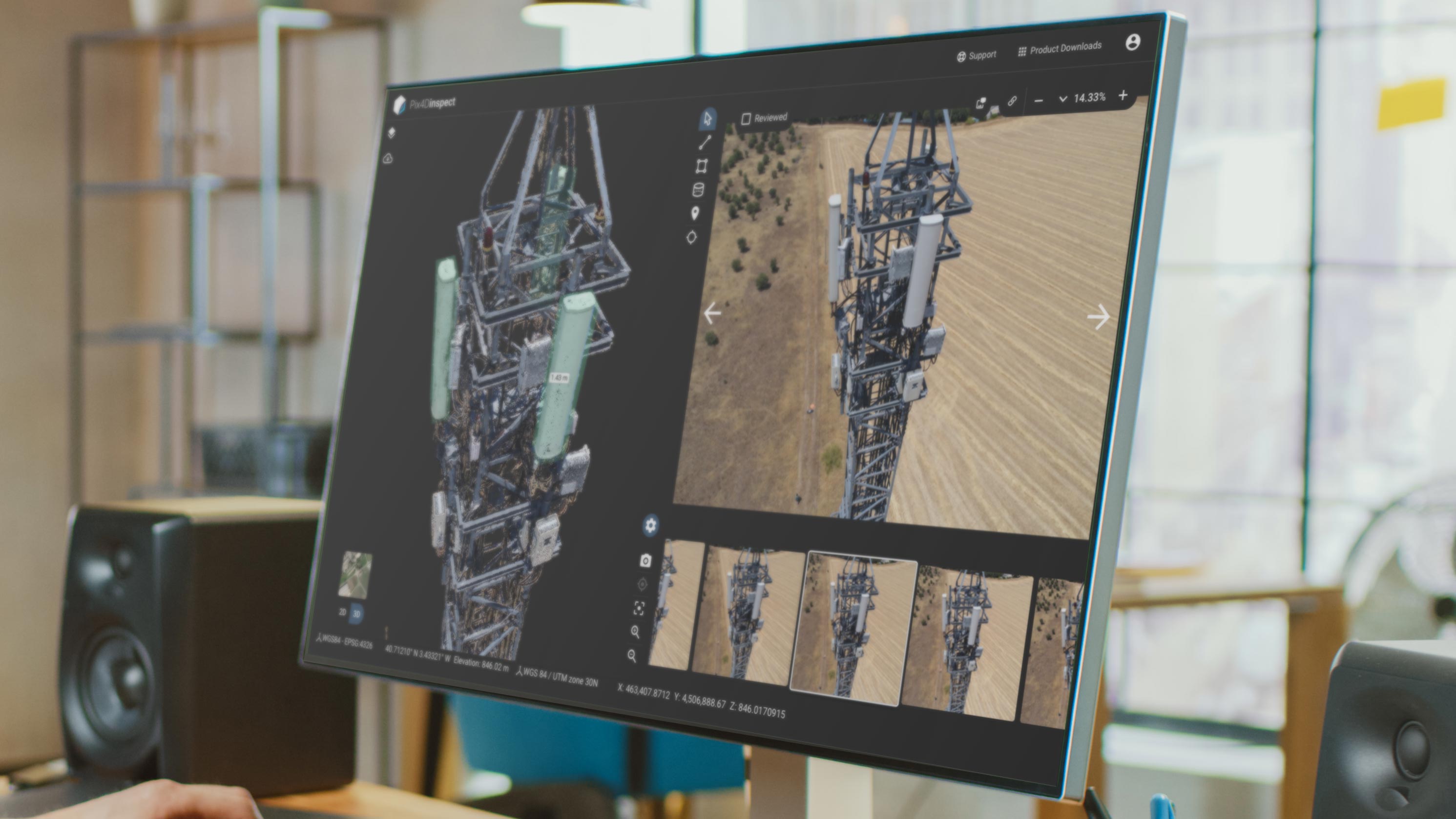Select the pointer cursor tool
Viewport: 1456px width, 819px height.
[x=707, y=119]
